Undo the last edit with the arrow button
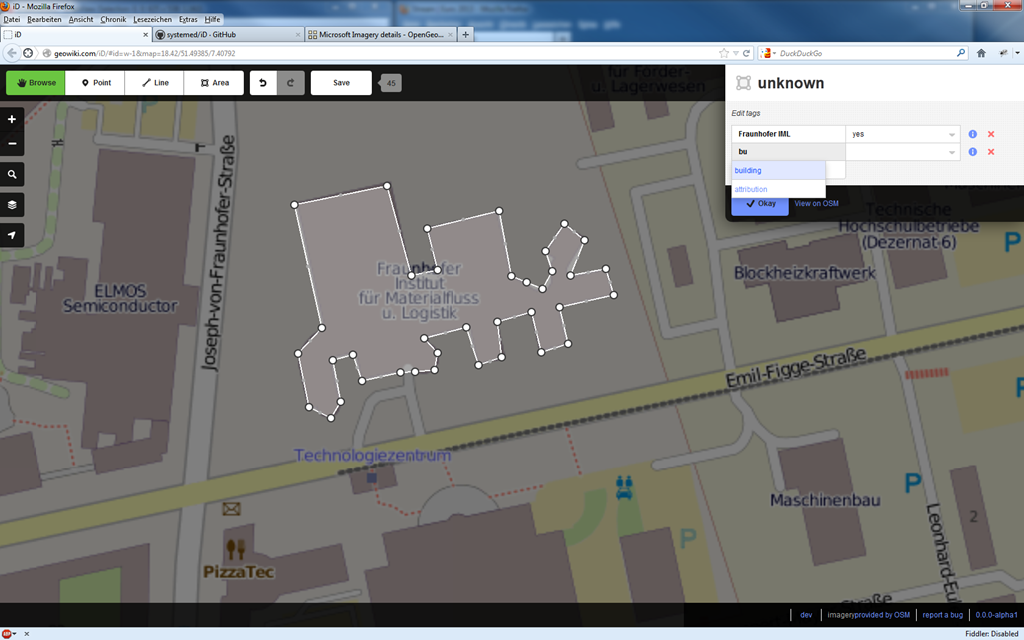 coord(263,83)
